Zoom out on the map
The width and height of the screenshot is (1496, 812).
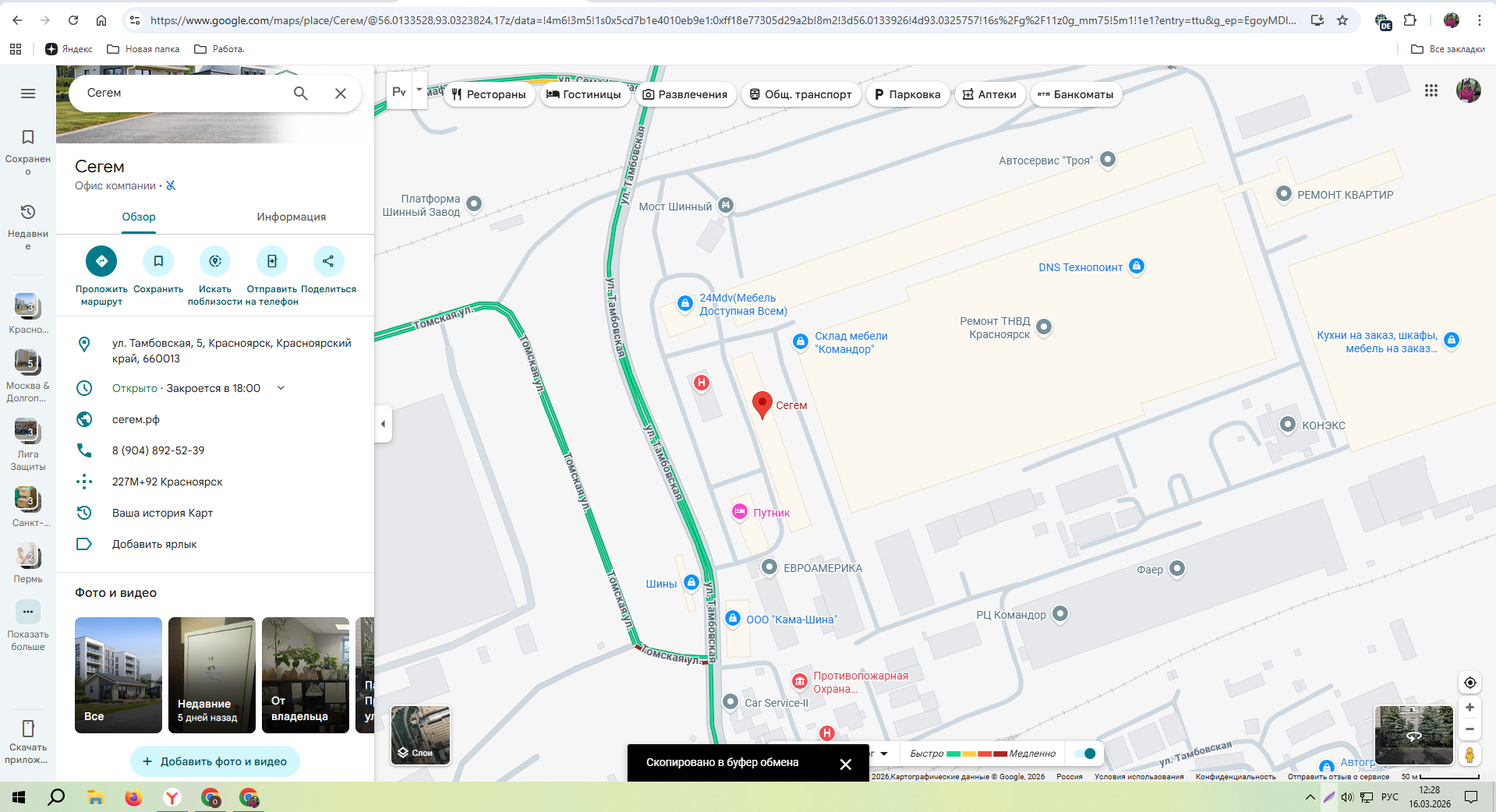pyautogui.click(x=1469, y=729)
